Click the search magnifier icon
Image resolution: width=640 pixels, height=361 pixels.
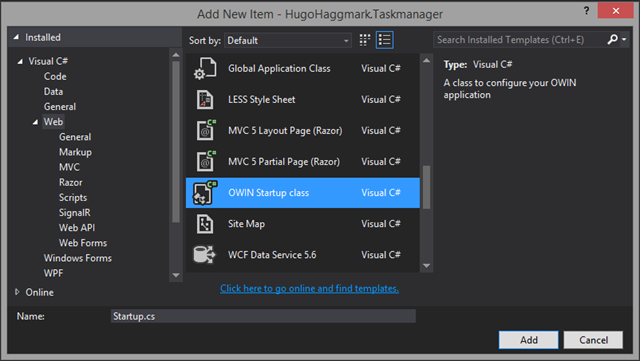tap(612, 39)
